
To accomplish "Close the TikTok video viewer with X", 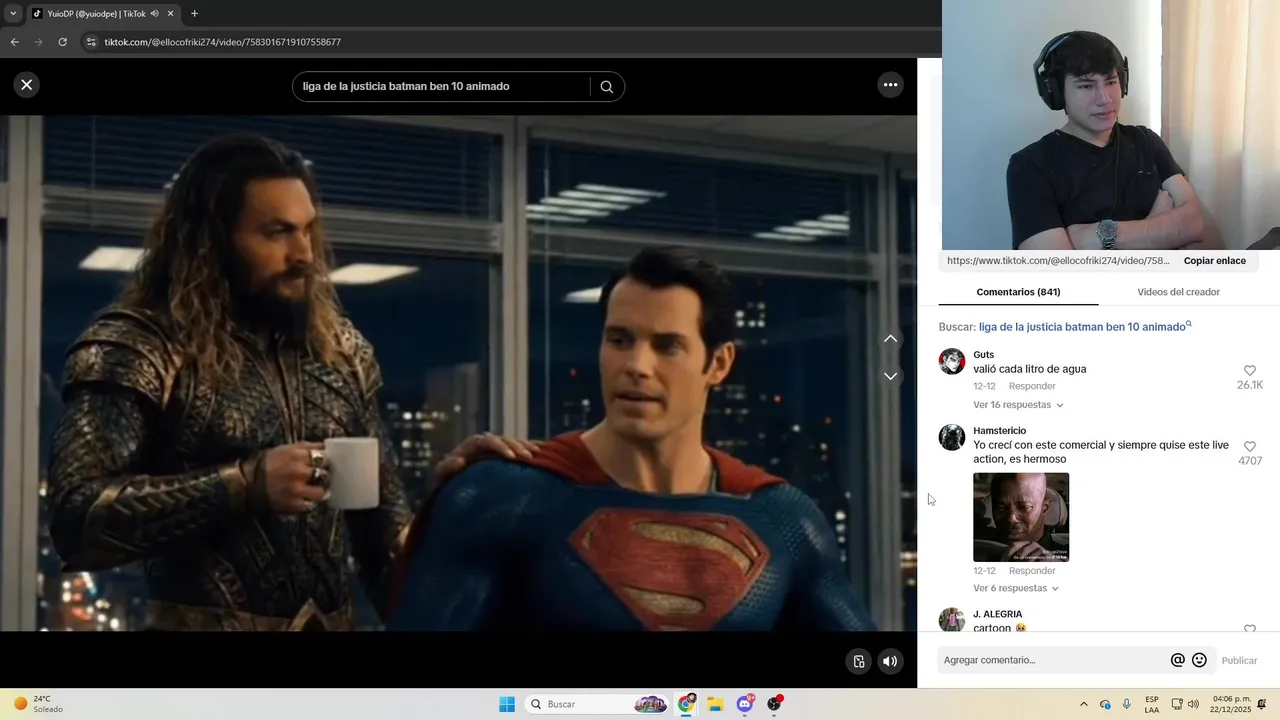I will [27, 85].
